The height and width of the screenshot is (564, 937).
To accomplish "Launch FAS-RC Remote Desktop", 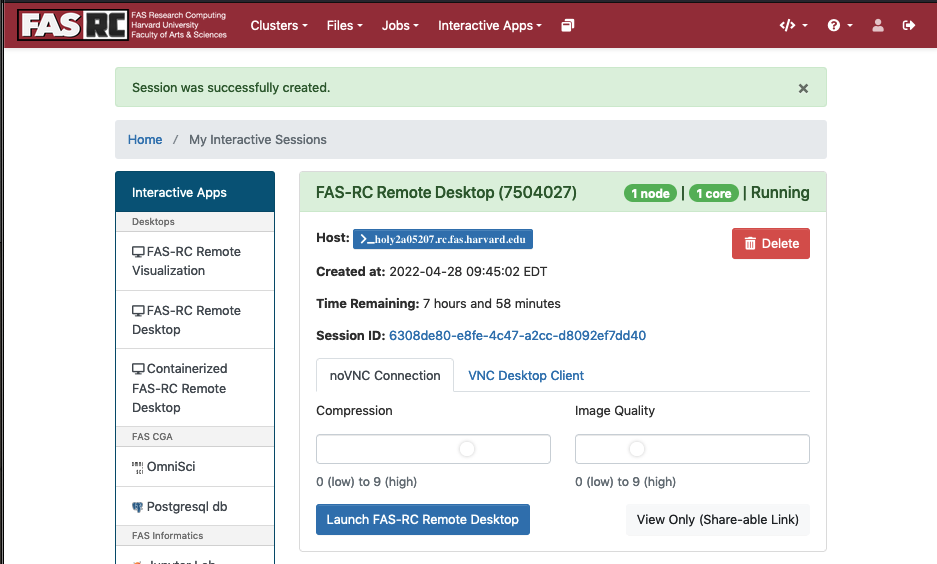I will [x=422, y=520].
